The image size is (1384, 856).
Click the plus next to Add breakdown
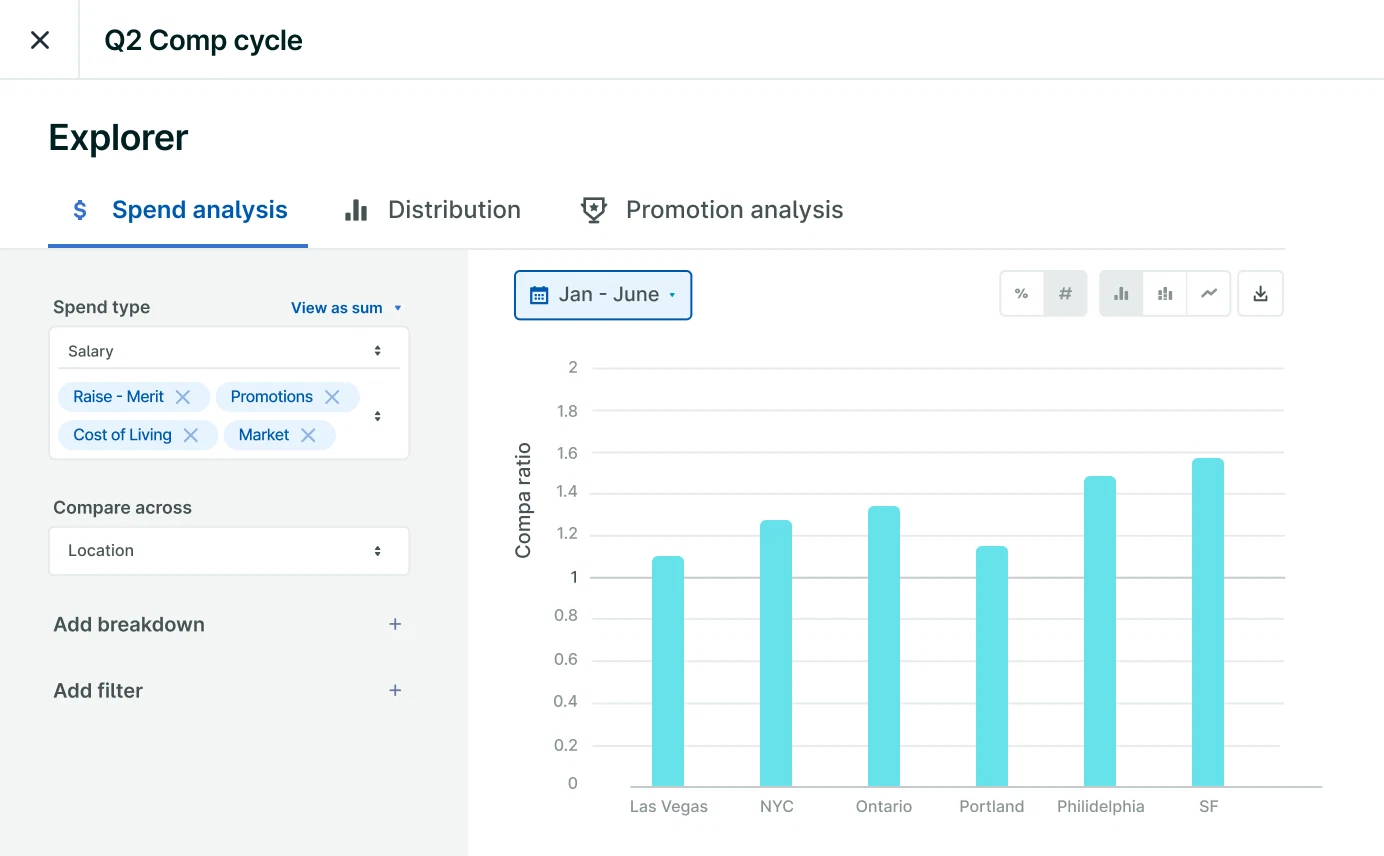(x=395, y=625)
